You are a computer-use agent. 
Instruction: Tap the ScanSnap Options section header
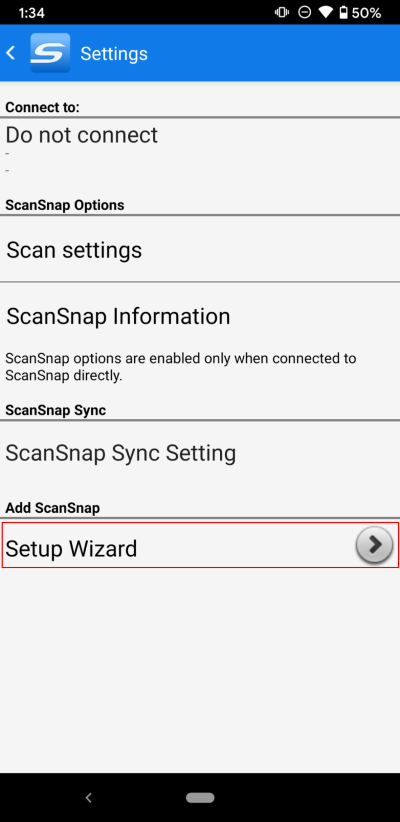64,204
